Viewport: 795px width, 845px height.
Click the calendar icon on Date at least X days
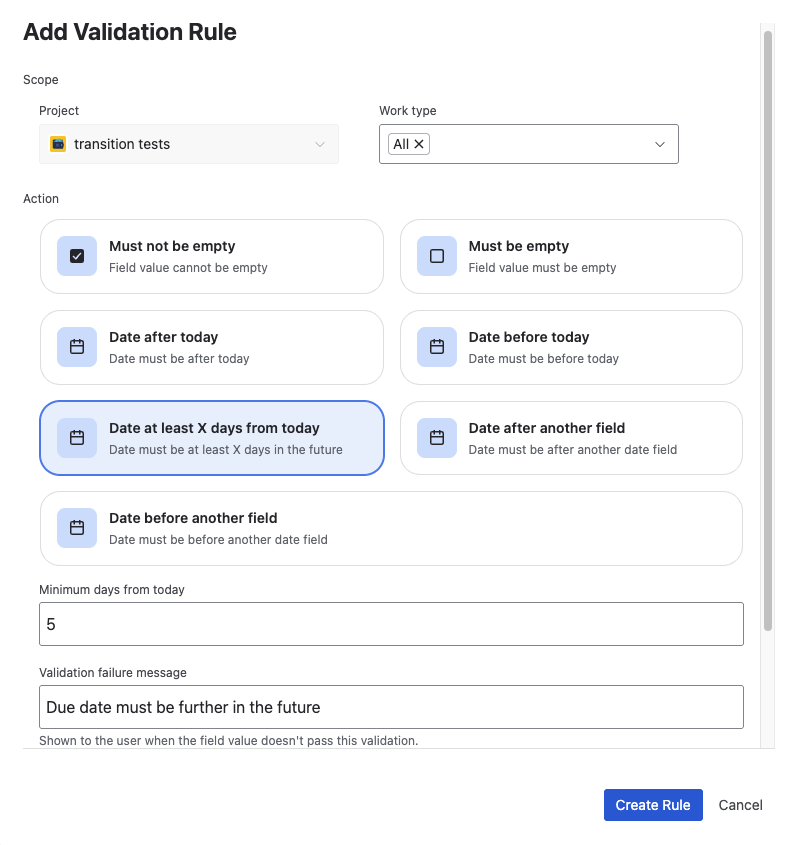(77, 438)
